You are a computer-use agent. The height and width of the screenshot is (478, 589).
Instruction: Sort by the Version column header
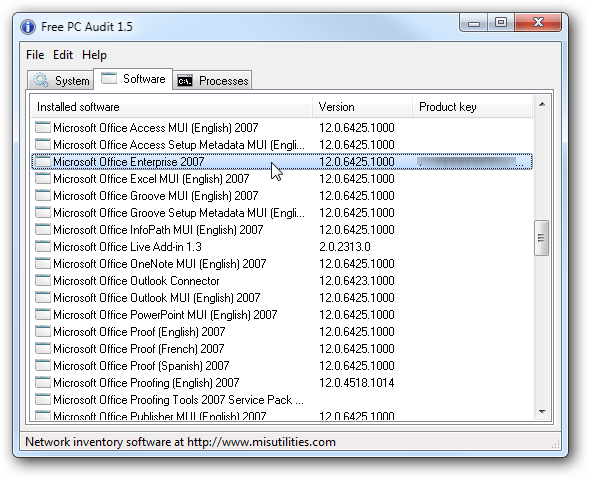coord(362,107)
